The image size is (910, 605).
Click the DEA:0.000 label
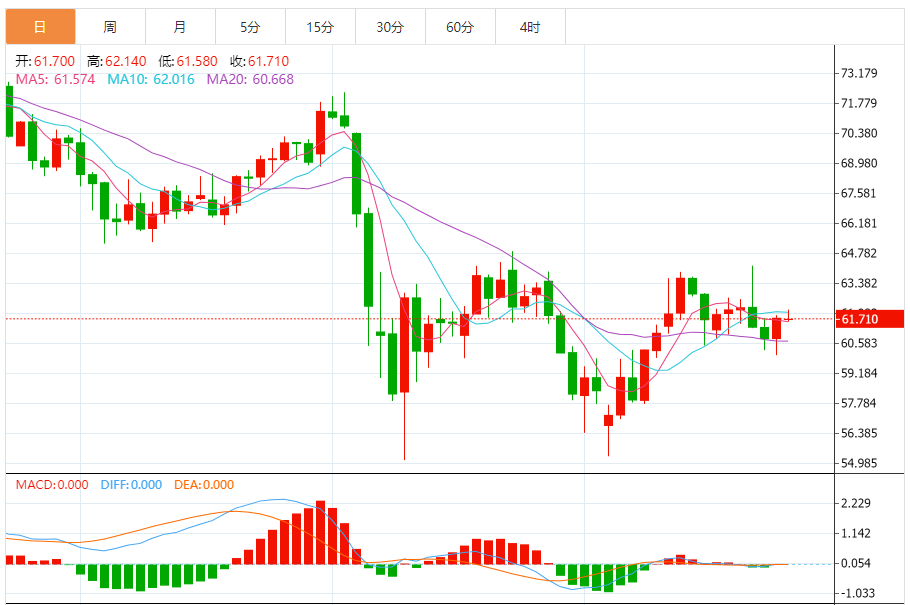(204, 485)
